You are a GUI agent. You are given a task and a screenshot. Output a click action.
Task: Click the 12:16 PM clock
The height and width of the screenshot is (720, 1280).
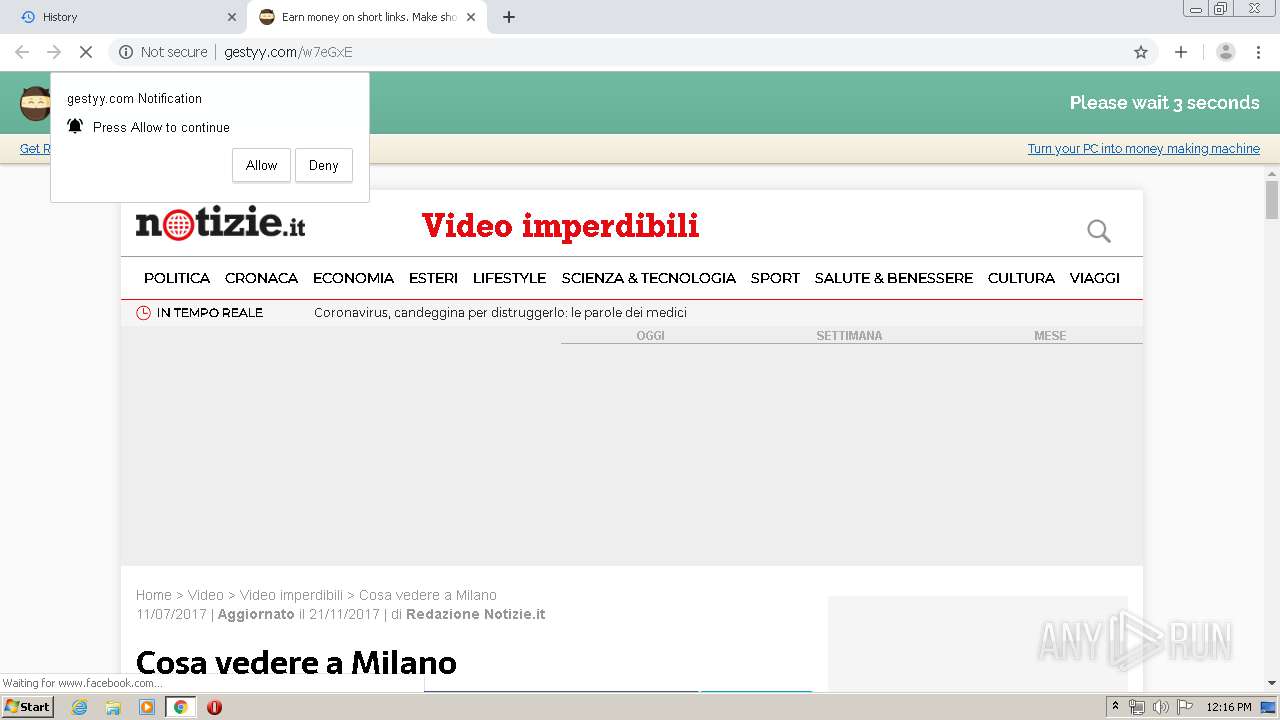tap(1229, 707)
